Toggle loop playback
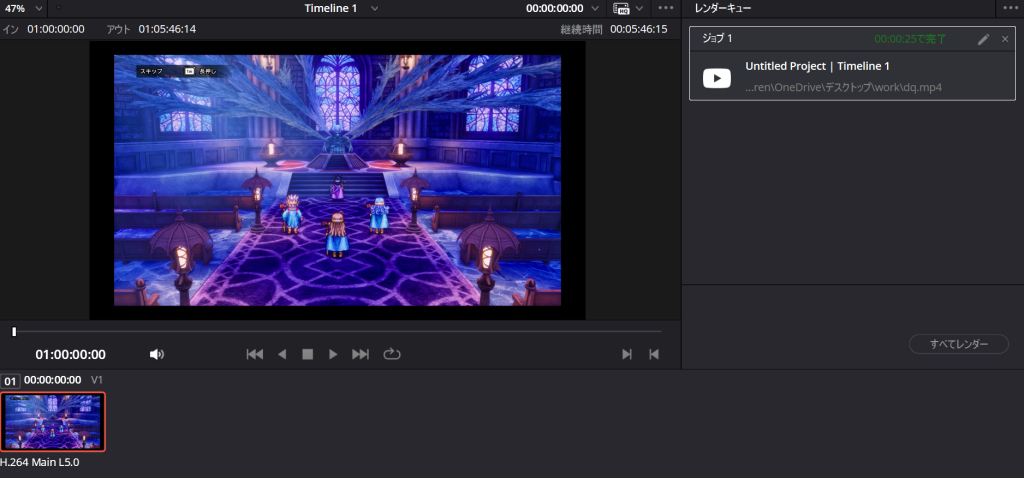1024x478 pixels. click(x=391, y=354)
